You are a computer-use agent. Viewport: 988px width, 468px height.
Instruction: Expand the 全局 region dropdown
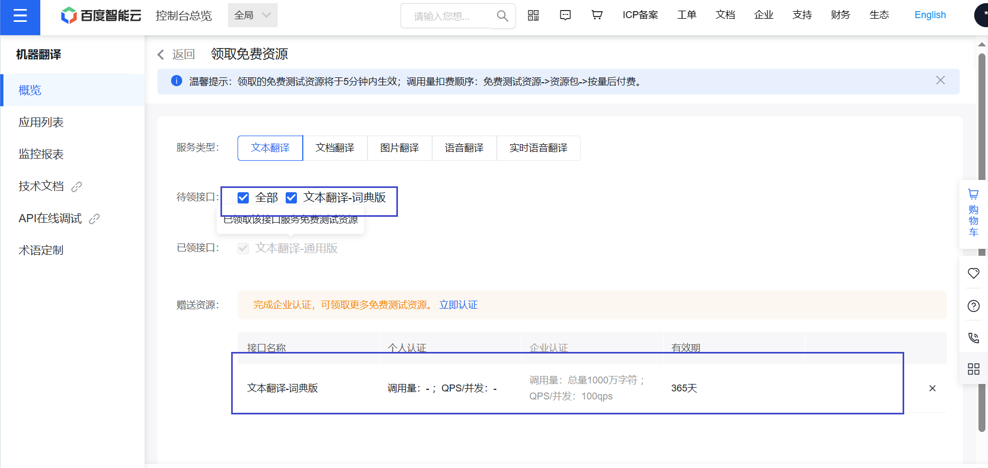[253, 15]
